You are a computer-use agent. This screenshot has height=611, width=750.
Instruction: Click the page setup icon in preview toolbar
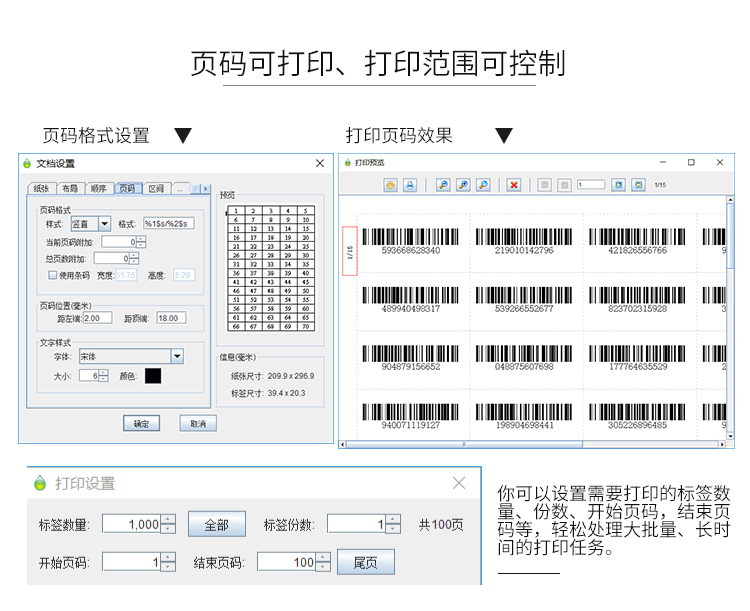pyautogui.click(x=390, y=185)
